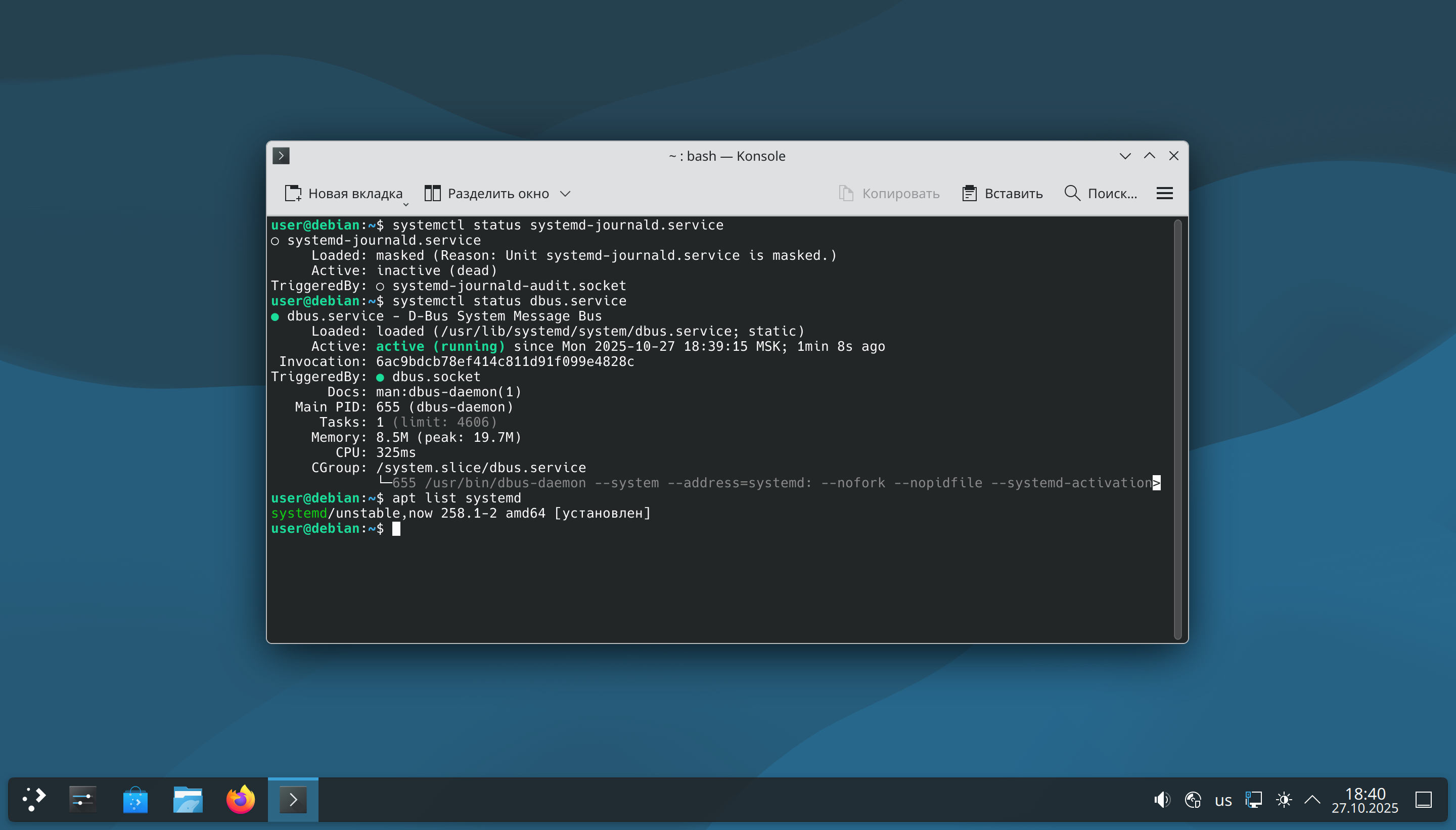Launch Firefox from the taskbar
Image resolution: width=1456 pixels, height=830 pixels.
tap(240, 799)
